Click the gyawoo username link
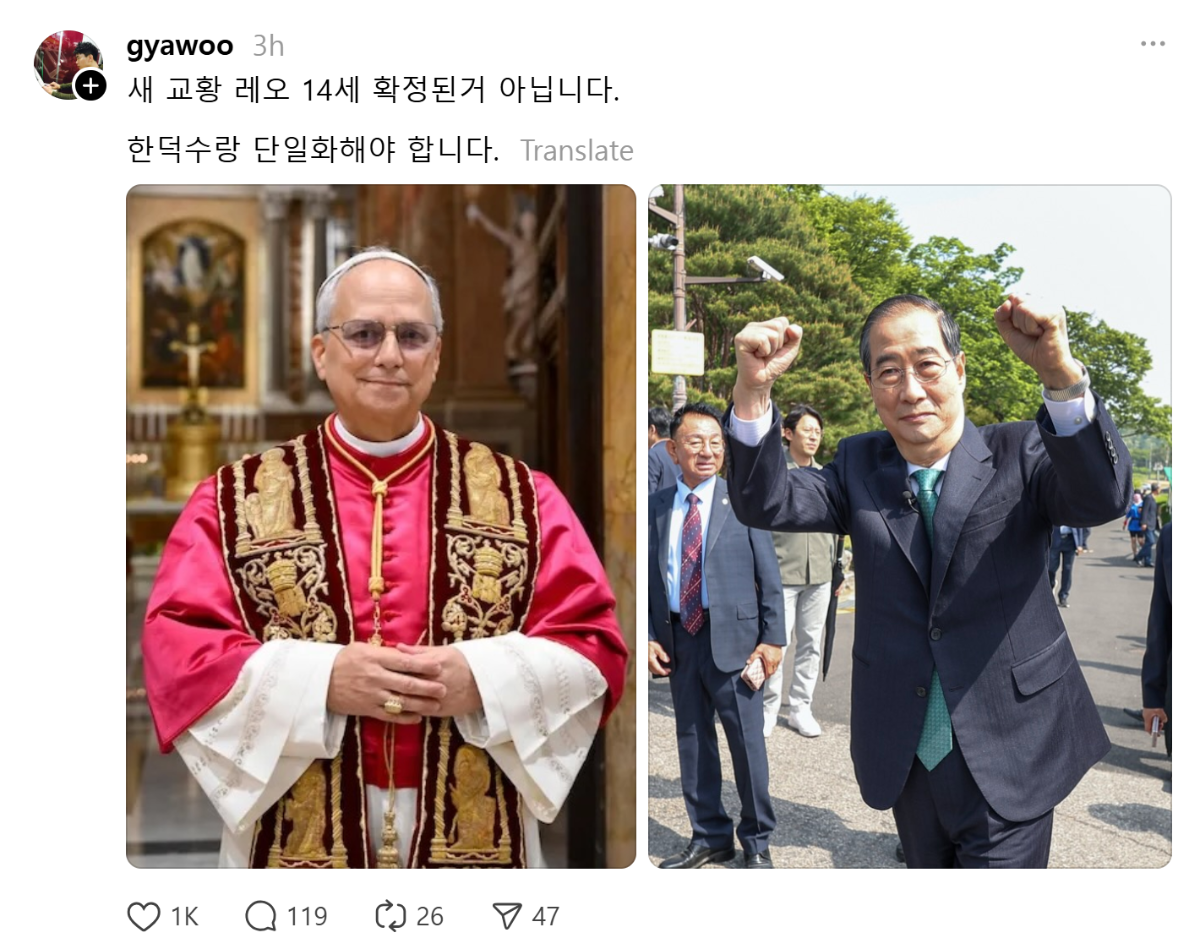Screen dimensions: 1200x949 coord(180,46)
